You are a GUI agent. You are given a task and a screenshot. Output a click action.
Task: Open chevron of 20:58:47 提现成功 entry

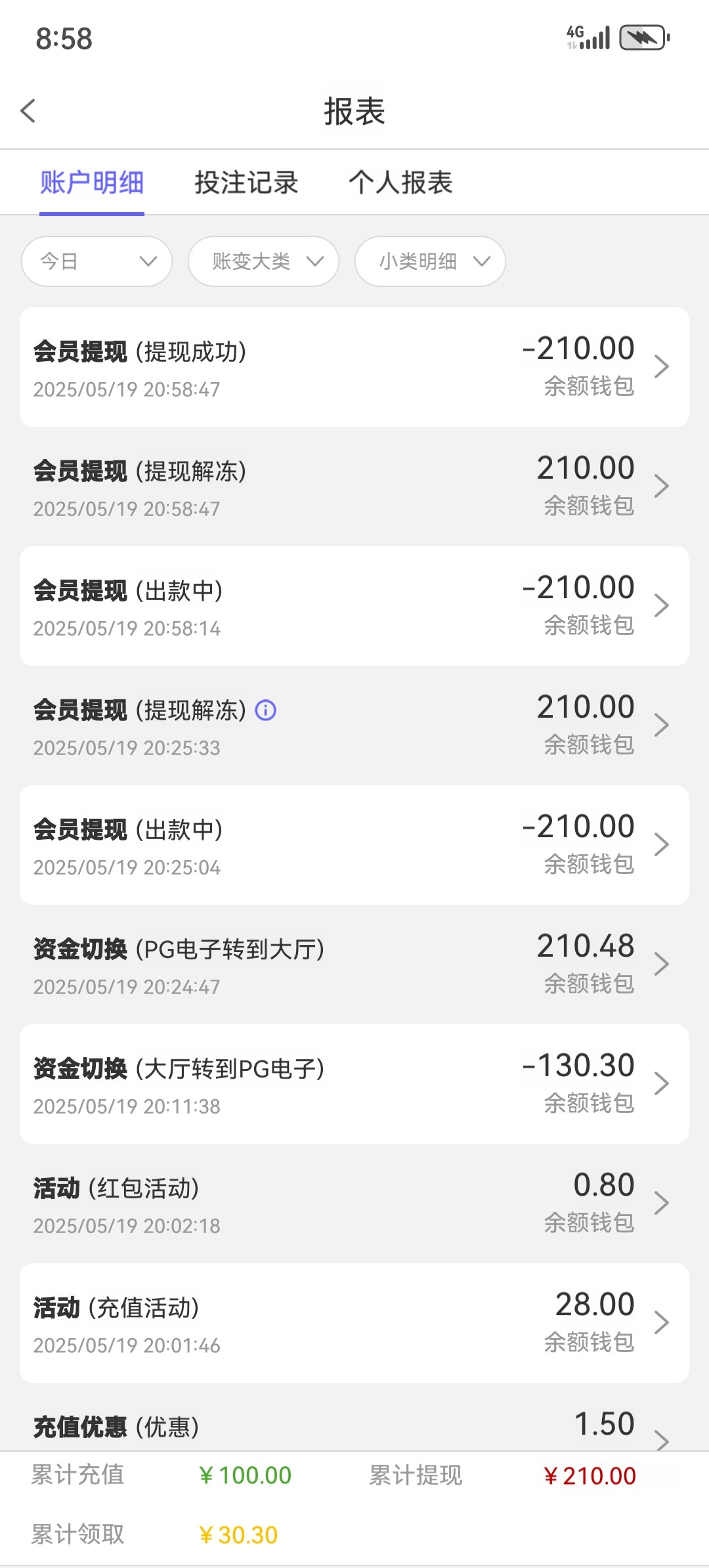(x=661, y=366)
